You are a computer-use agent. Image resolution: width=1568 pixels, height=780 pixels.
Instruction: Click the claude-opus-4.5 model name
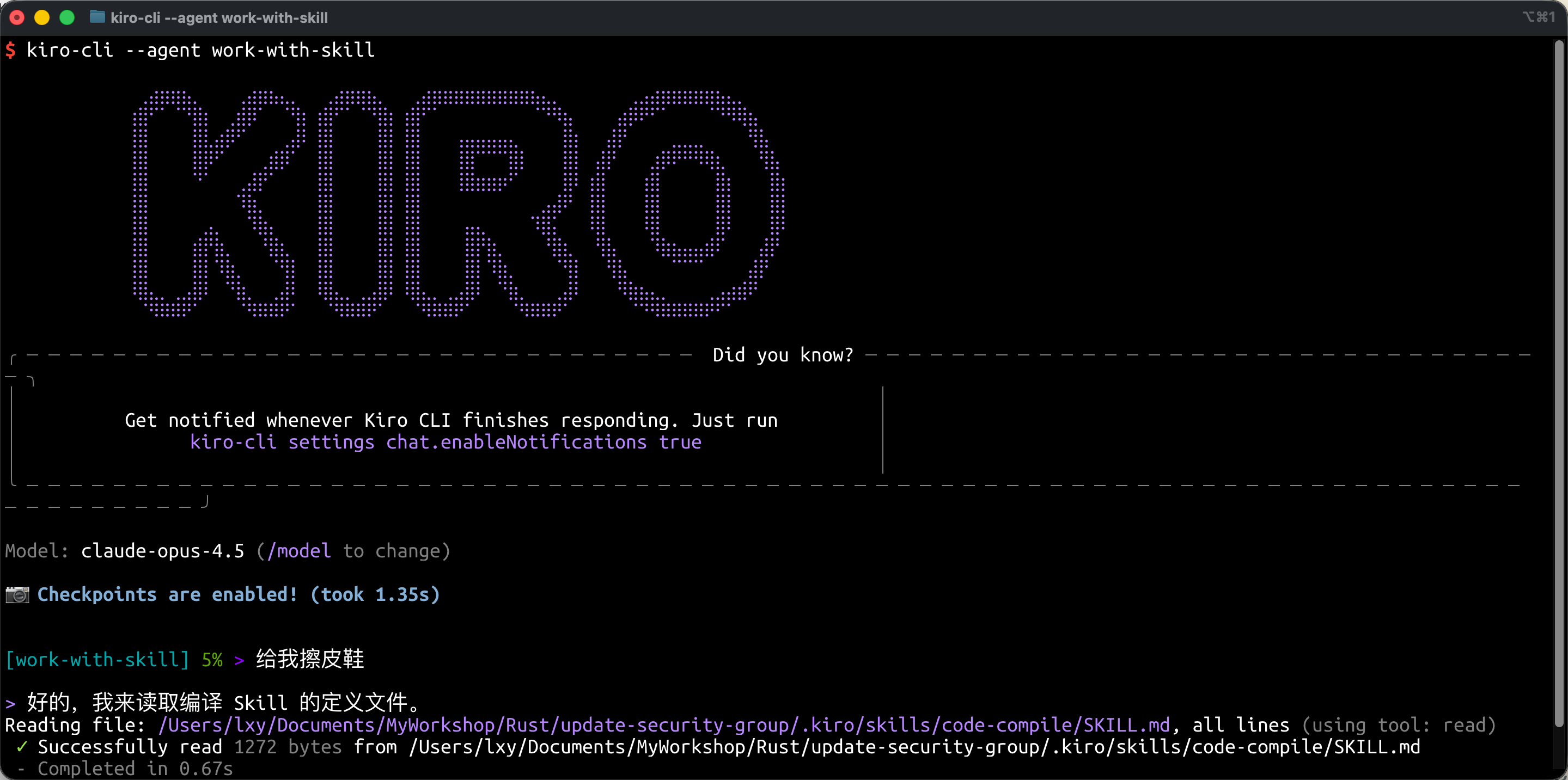(162, 551)
